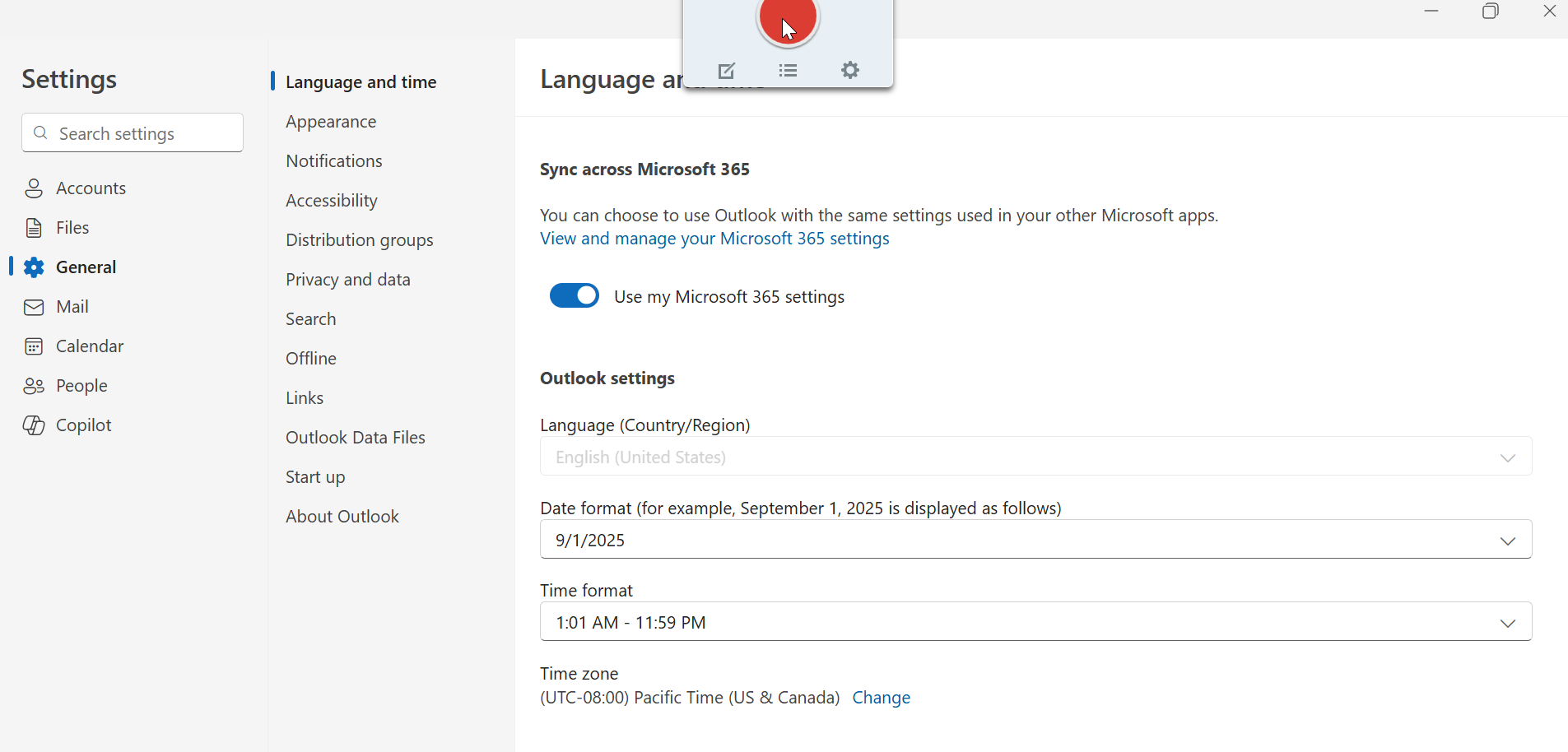Open the Calendar settings category
The image size is (1568, 752).
[x=90, y=346]
